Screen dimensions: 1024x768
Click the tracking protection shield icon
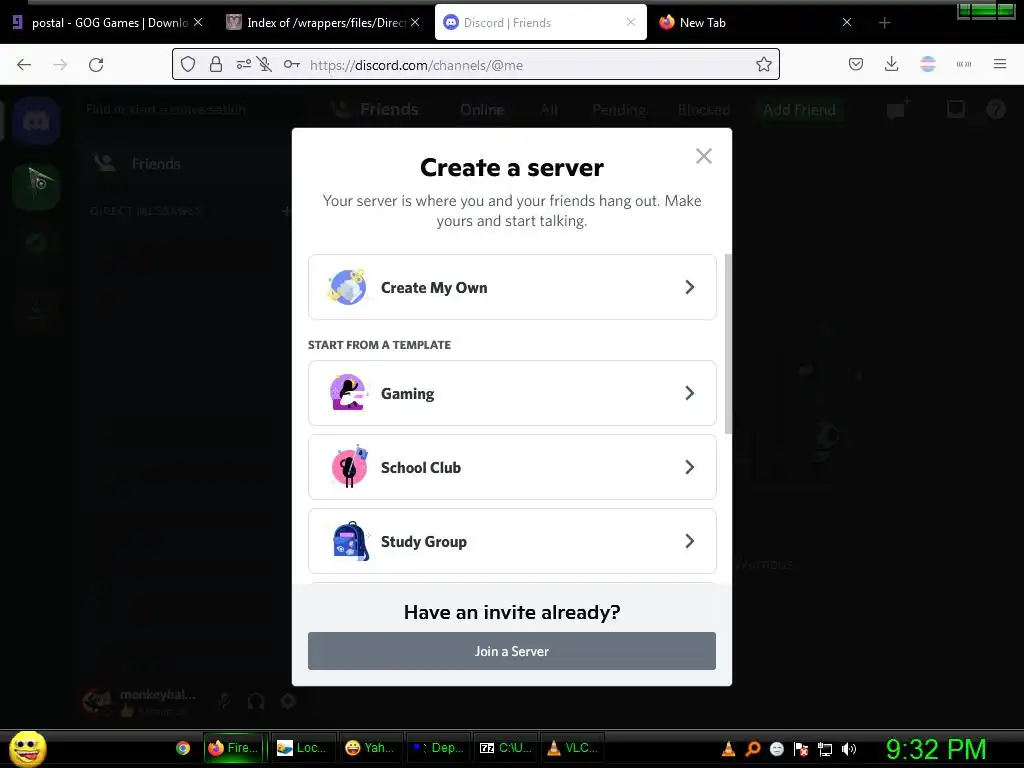click(188, 64)
